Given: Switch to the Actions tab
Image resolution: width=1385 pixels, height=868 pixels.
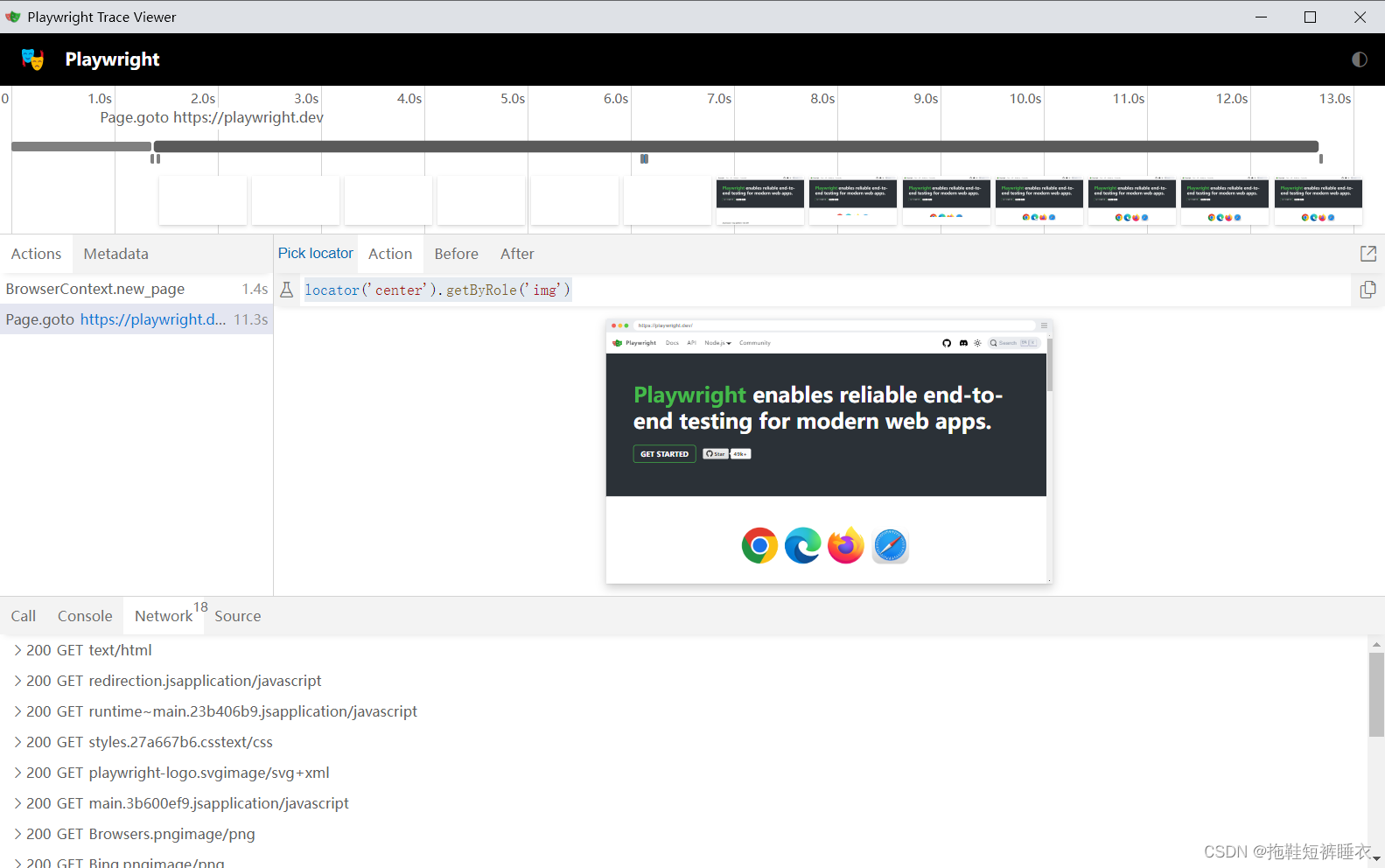Looking at the screenshot, I should [x=36, y=254].
